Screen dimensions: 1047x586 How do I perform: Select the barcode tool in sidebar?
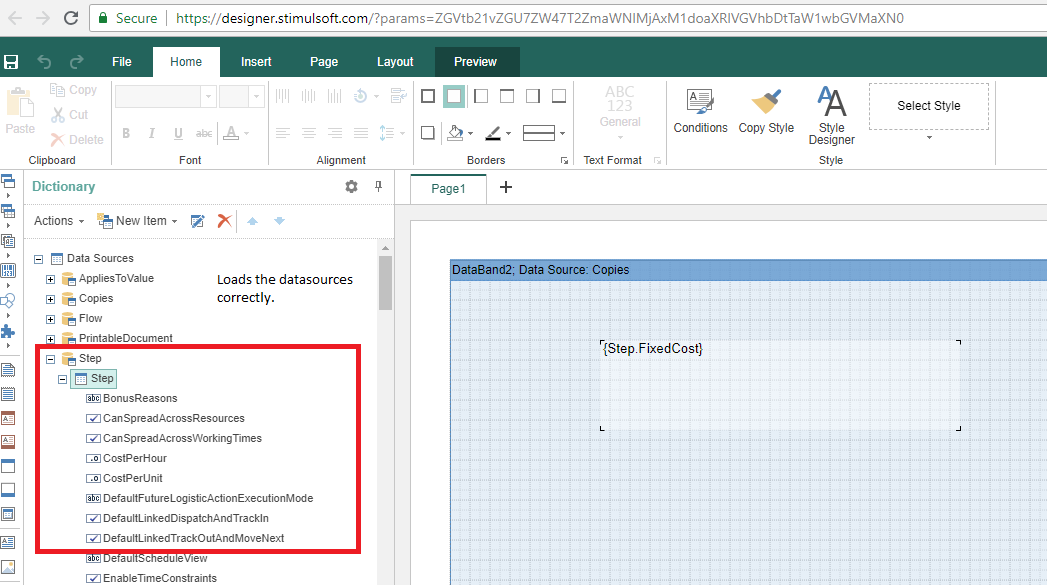[8, 270]
